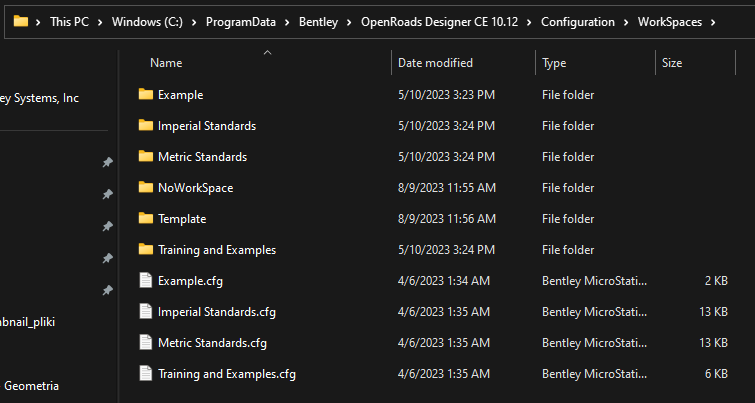The height and width of the screenshot is (403, 755).
Task: Select the NoWorkSpace folder name
Action: tap(195, 188)
